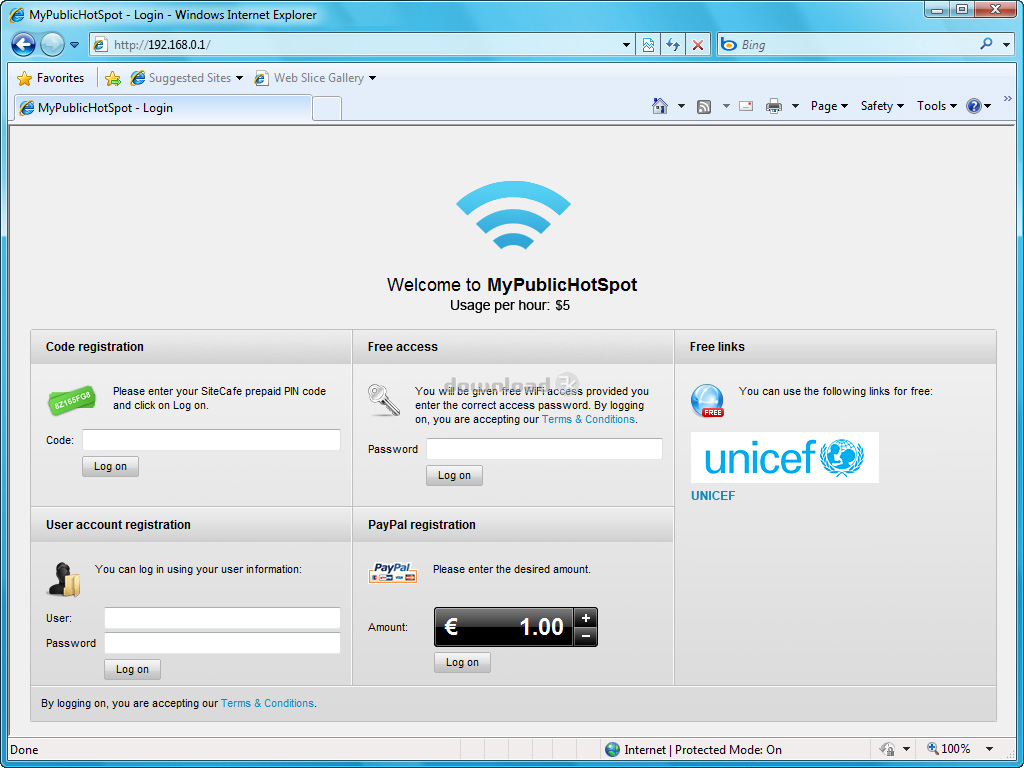
Task: Open recent pages dropdown next to Forward
Action: 74,45
